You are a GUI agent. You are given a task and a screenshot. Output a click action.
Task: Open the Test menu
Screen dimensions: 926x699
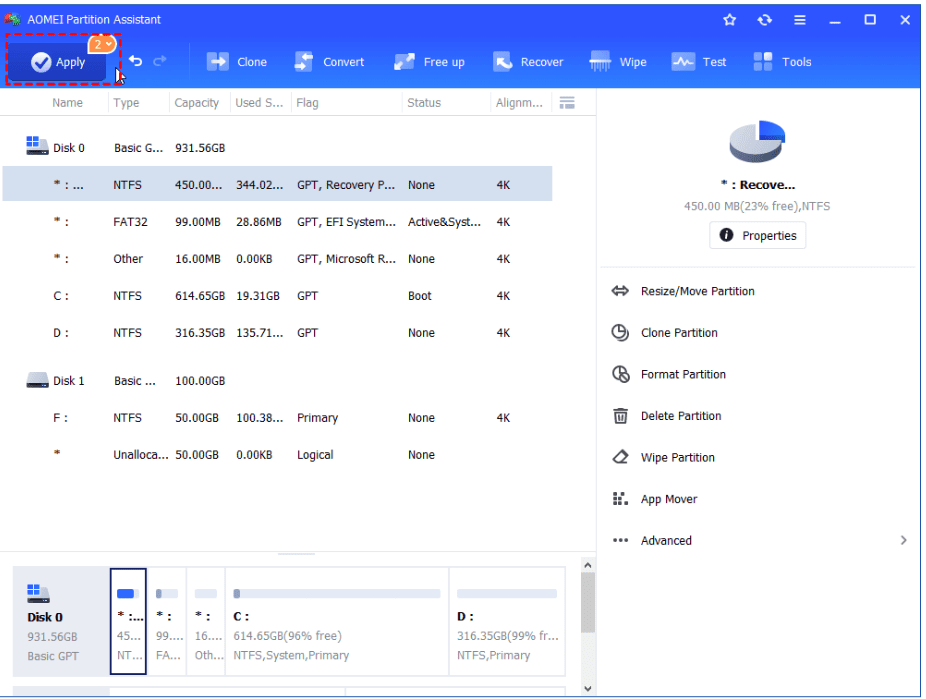pyautogui.click(x=699, y=62)
